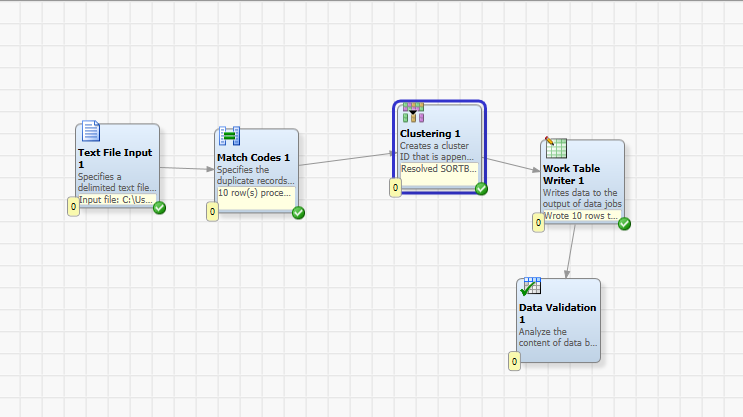Click green status check on Text File Input 1
This screenshot has height=417, width=743.
[159, 208]
